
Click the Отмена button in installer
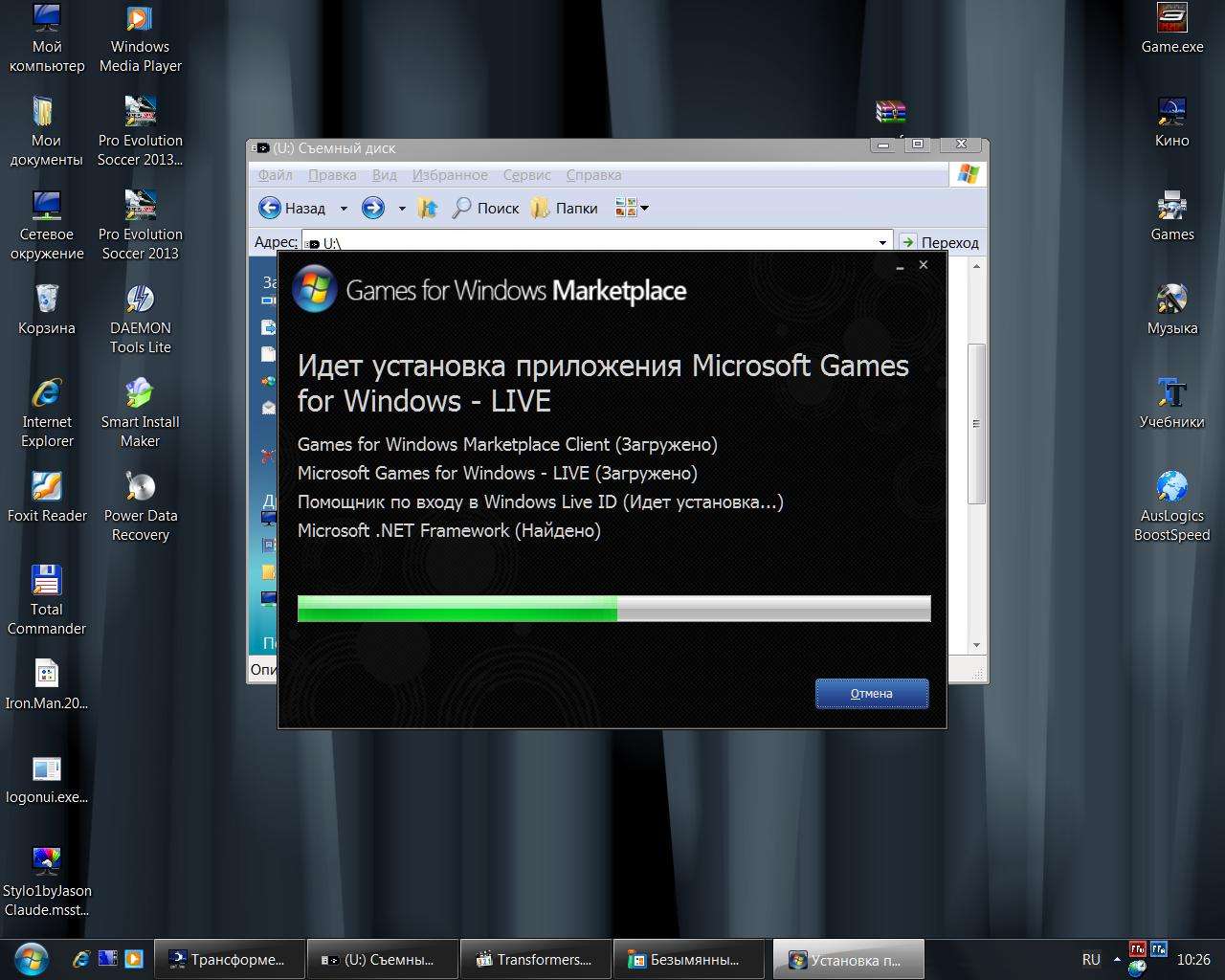coord(871,694)
